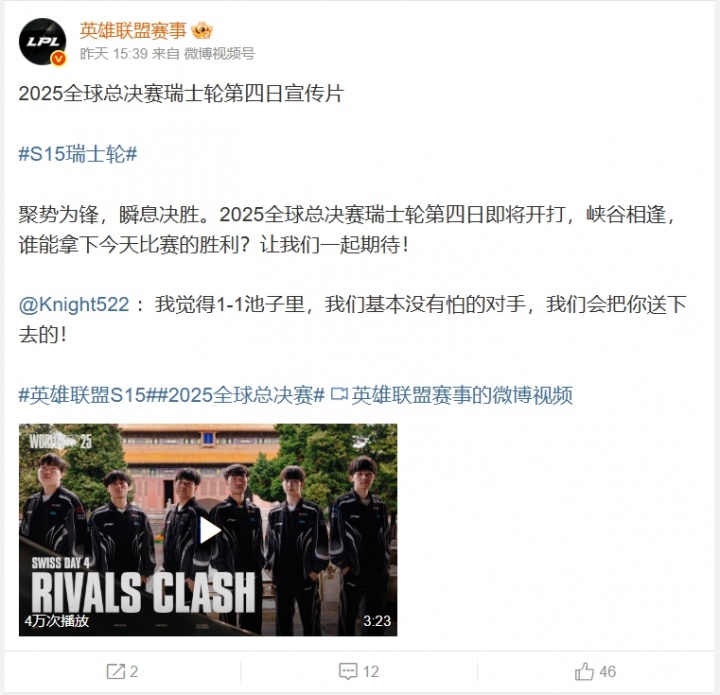Click the orange verified badge on avatar
The height and width of the screenshot is (695, 720).
click(58, 58)
